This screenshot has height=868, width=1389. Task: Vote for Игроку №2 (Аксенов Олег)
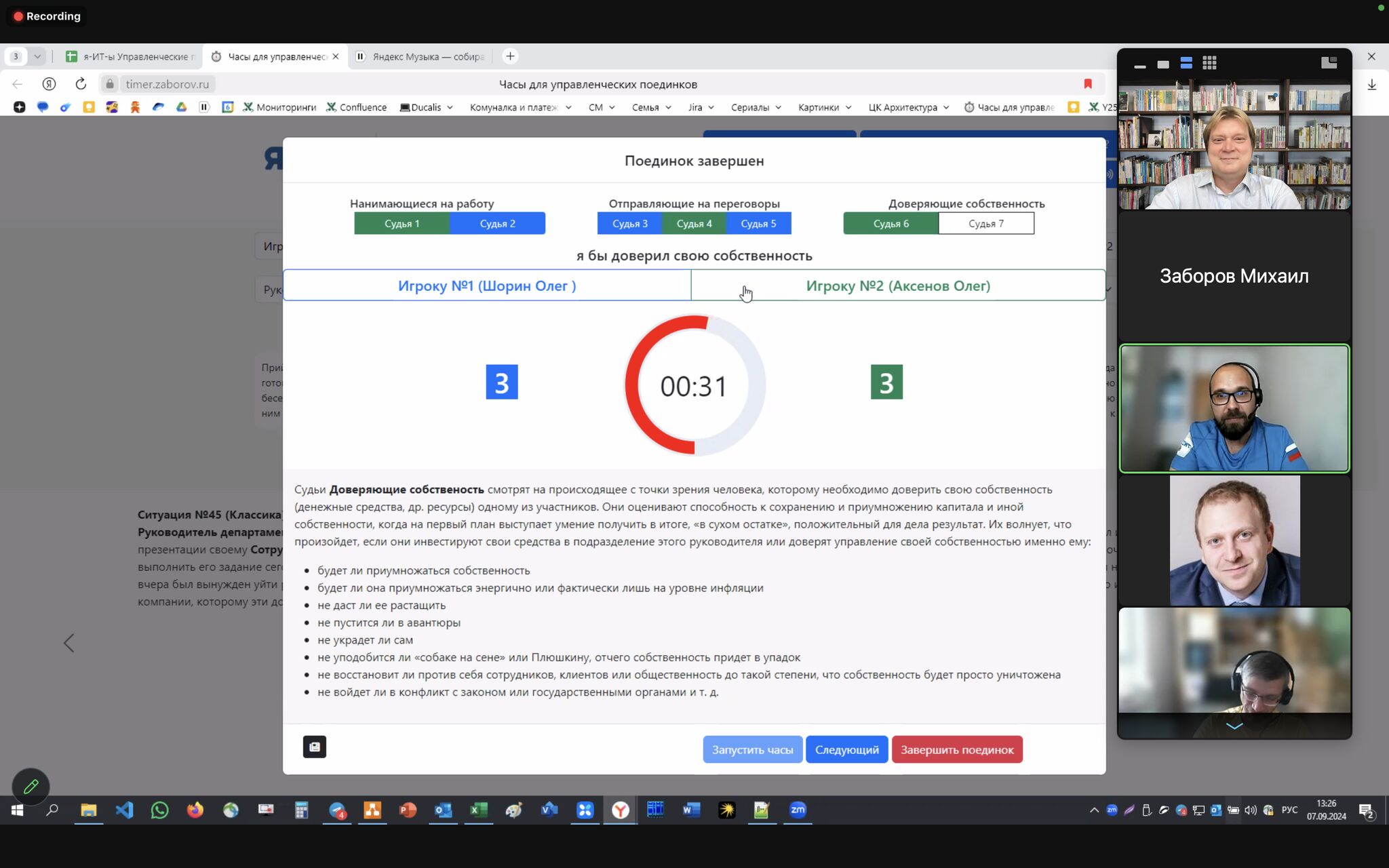click(897, 285)
